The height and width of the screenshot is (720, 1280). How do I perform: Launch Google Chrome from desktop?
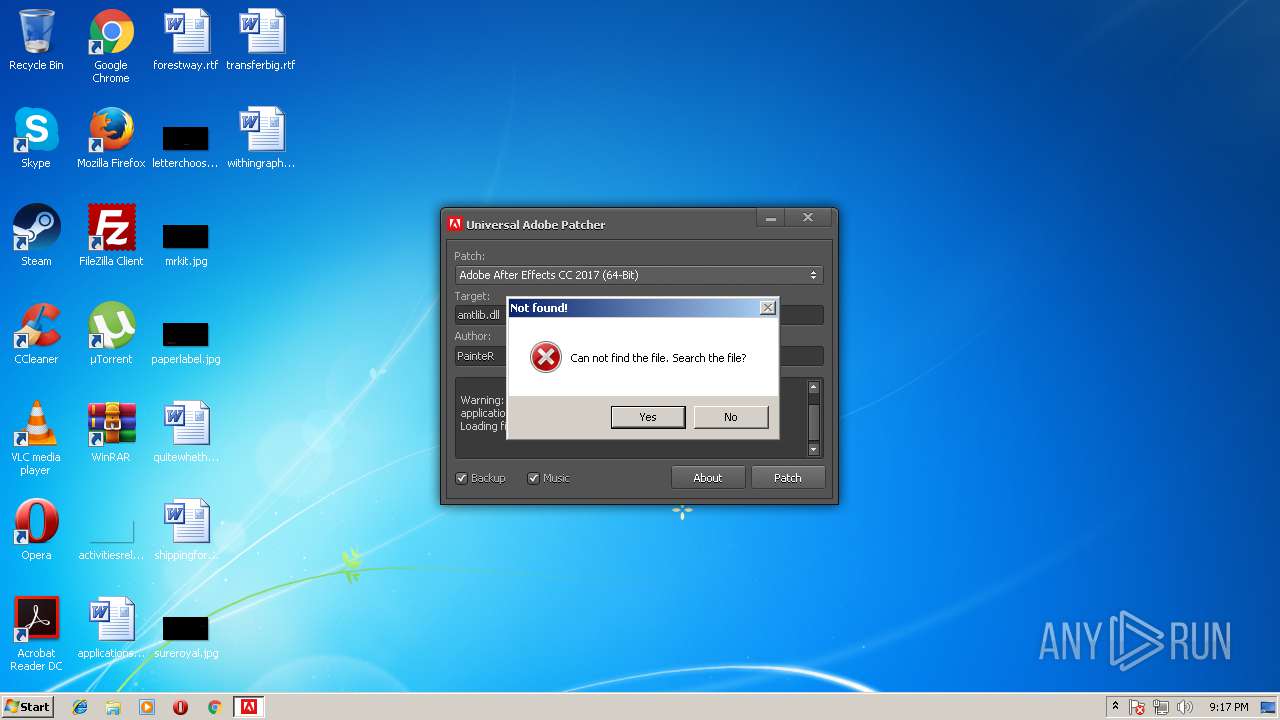tap(111, 46)
